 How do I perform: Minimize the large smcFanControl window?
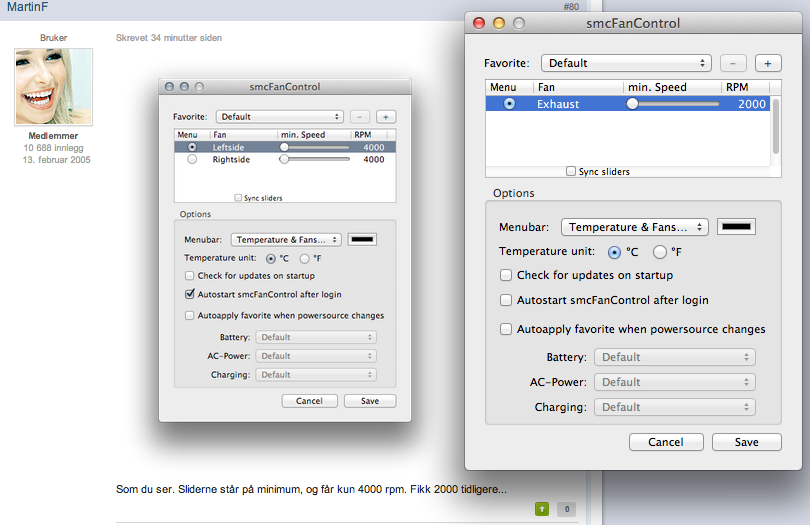[x=499, y=23]
